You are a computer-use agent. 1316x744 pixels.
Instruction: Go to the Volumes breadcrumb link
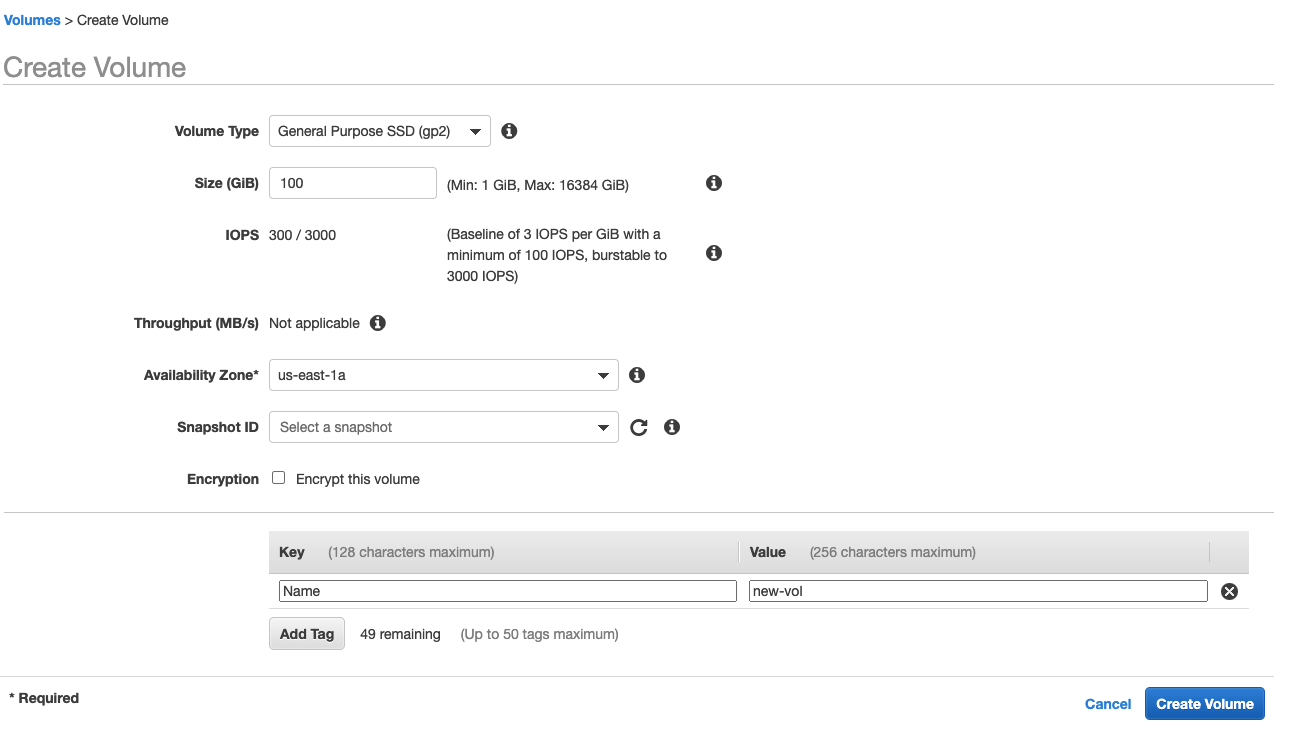coord(32,20)
